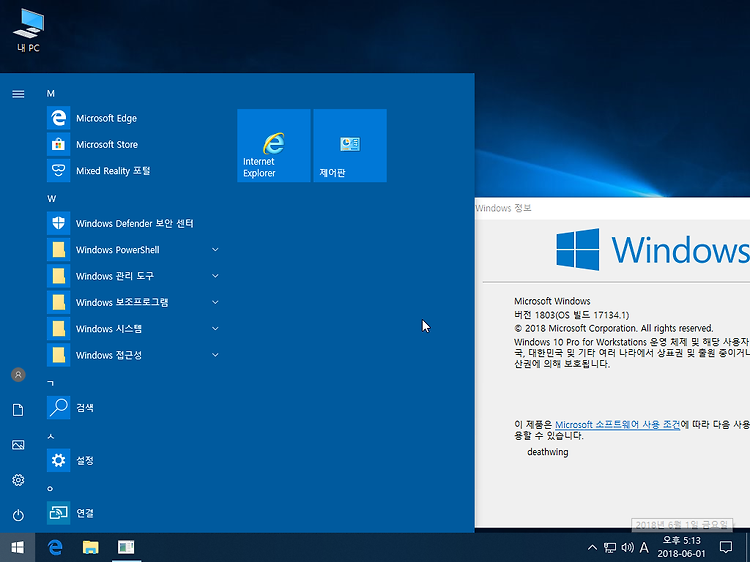The image size is (750, 562).
Task: Open Microsoft Store in the app list
Action: (x=133, y=144)
